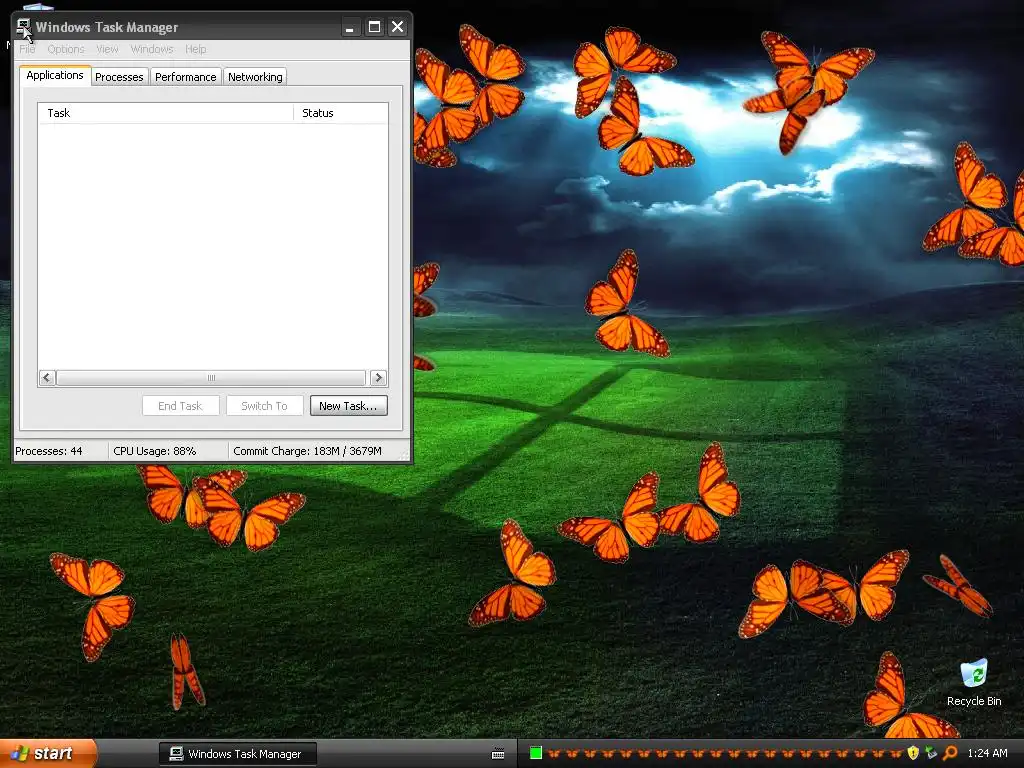
Task: Click Windows Task Manager taskbar button
Action: tap(238, 754)
